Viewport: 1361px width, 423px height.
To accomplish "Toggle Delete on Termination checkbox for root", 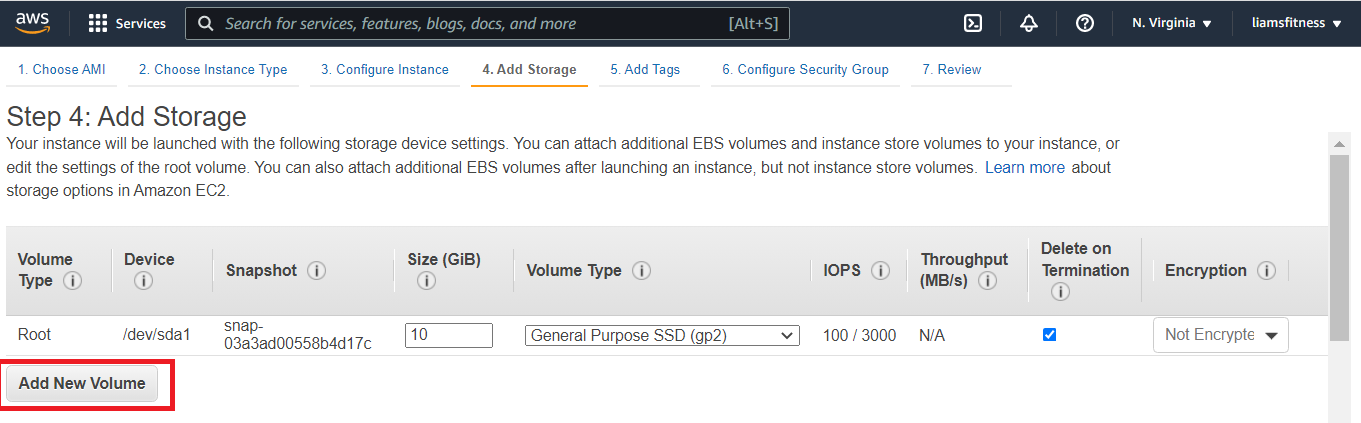I will (1049, 335).
